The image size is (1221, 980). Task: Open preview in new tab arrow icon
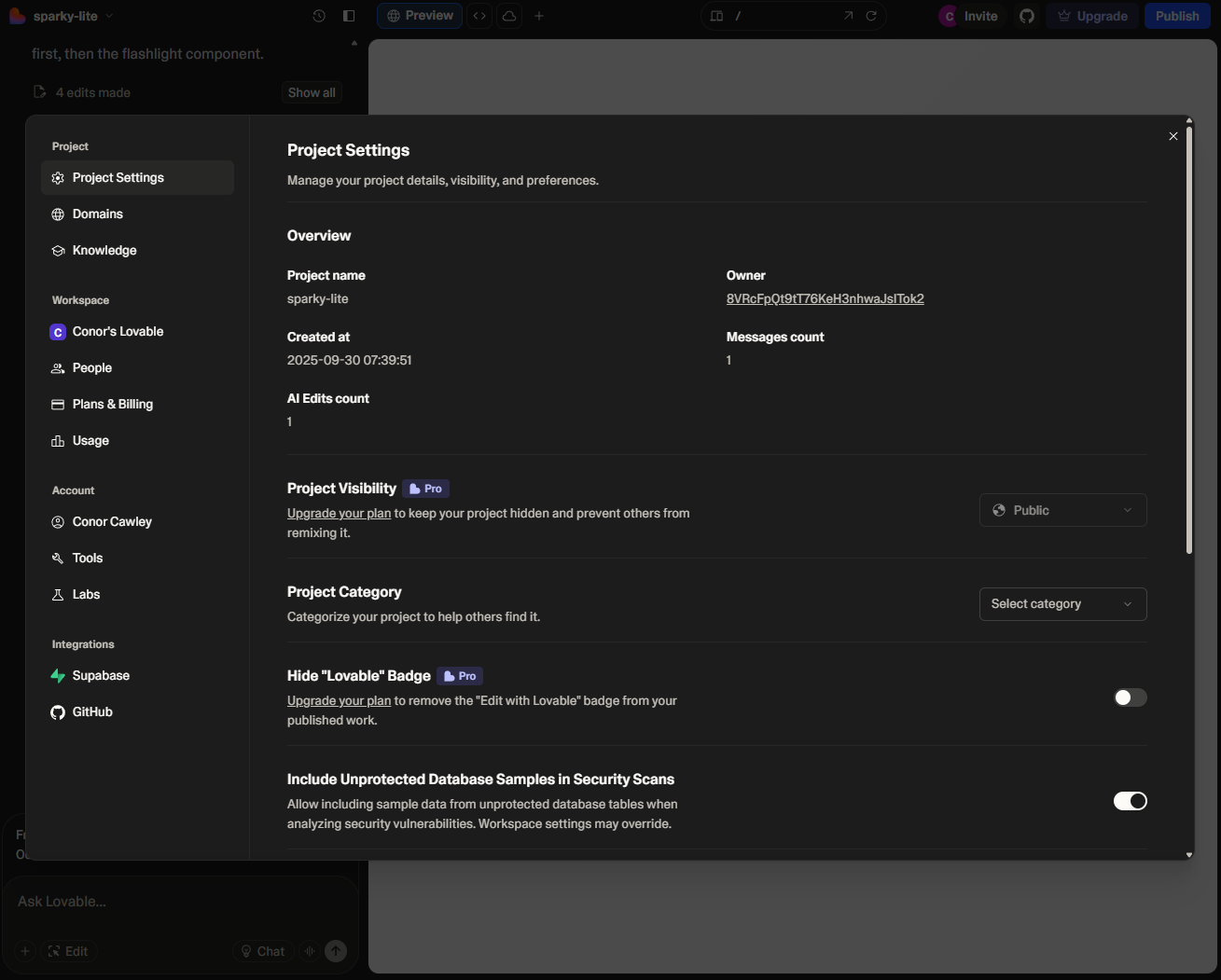pos(847,16)
